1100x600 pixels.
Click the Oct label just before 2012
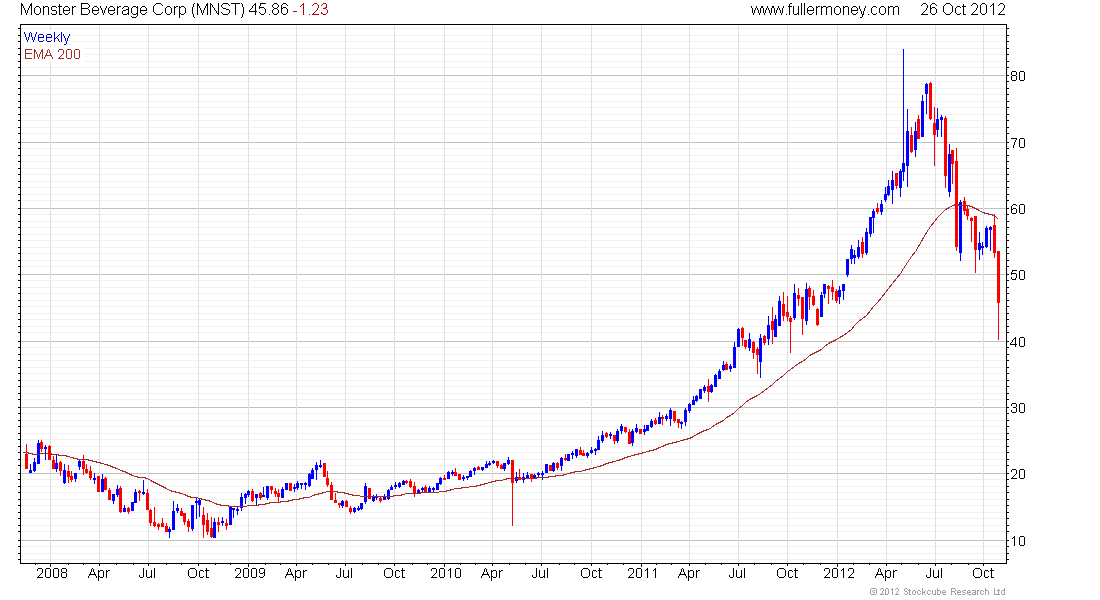[787, 573]
